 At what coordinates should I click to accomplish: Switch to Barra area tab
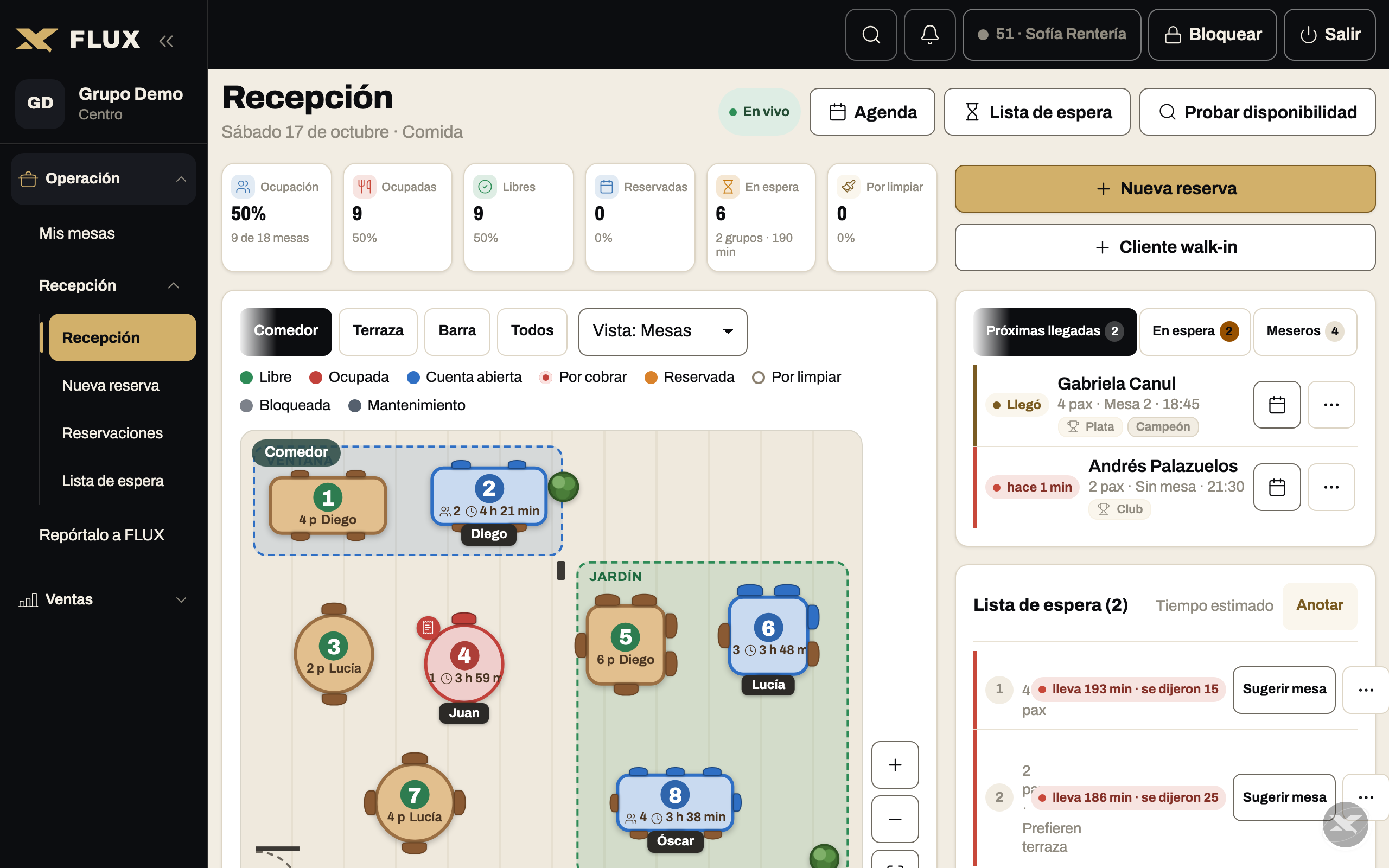tap(457, 331)
